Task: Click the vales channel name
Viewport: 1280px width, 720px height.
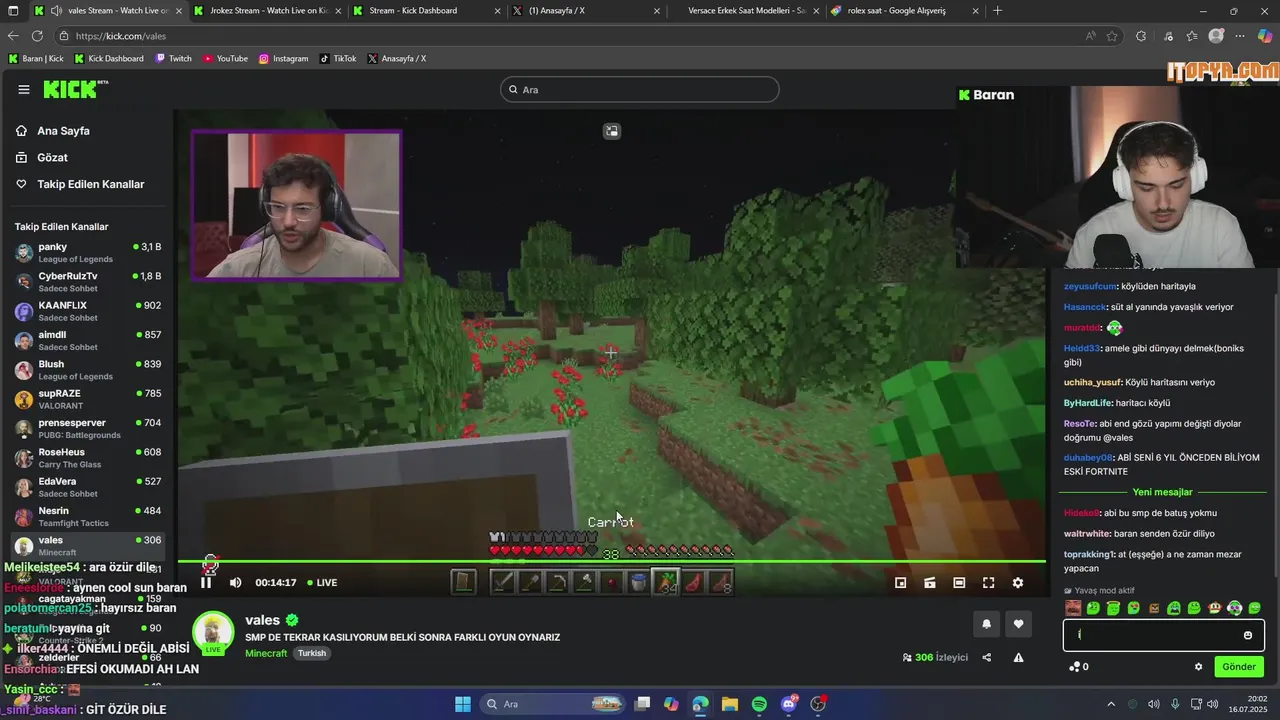Action: [x=262, y=620]
